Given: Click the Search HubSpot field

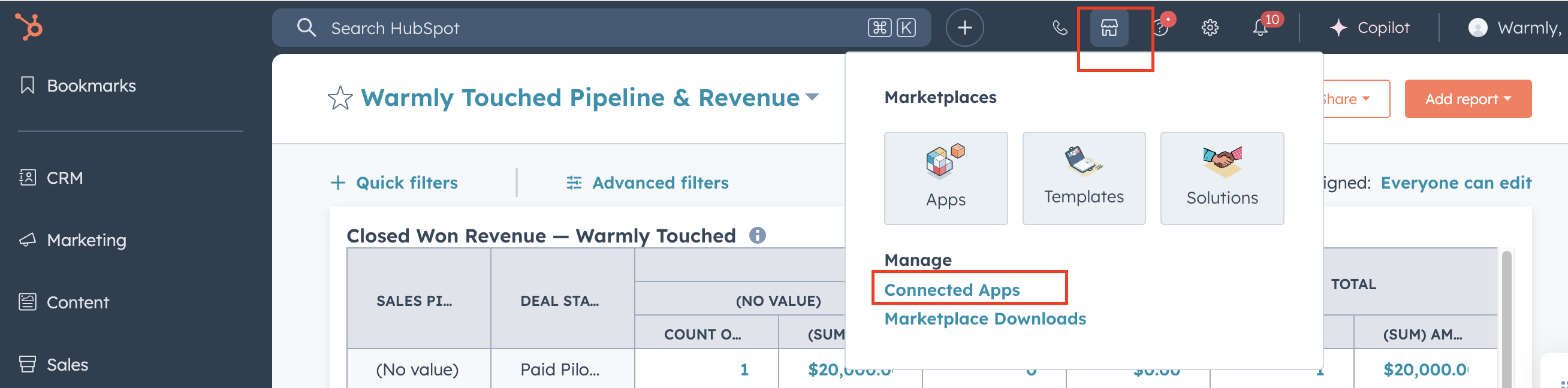Looking at the screenshot, I should pos(584,28).
